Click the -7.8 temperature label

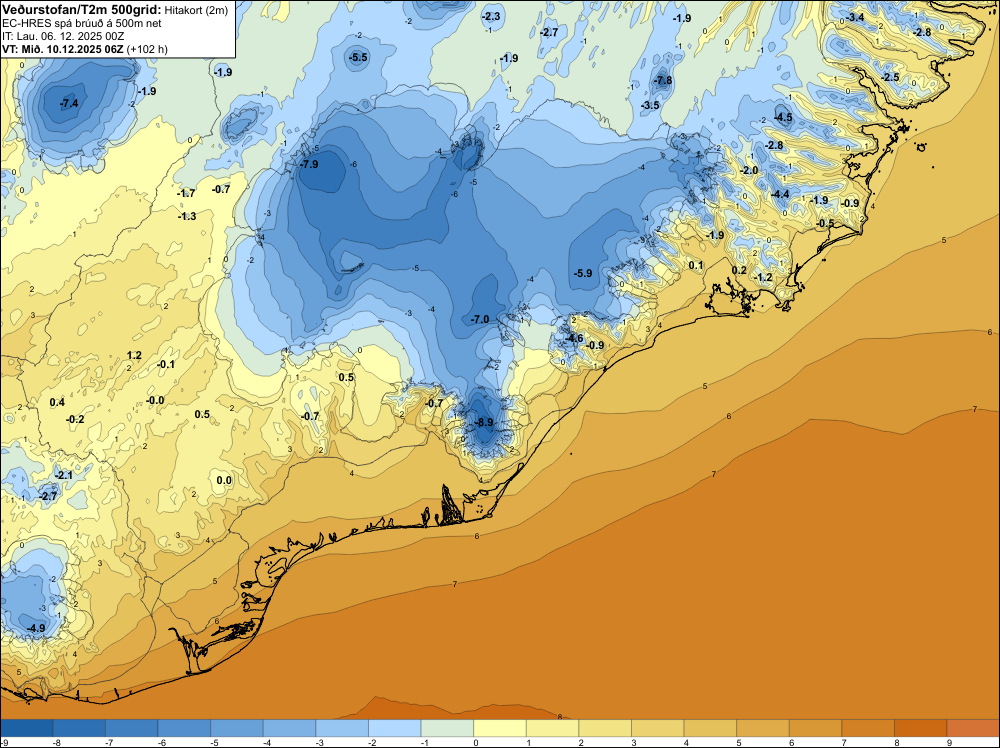pos(663,80)
